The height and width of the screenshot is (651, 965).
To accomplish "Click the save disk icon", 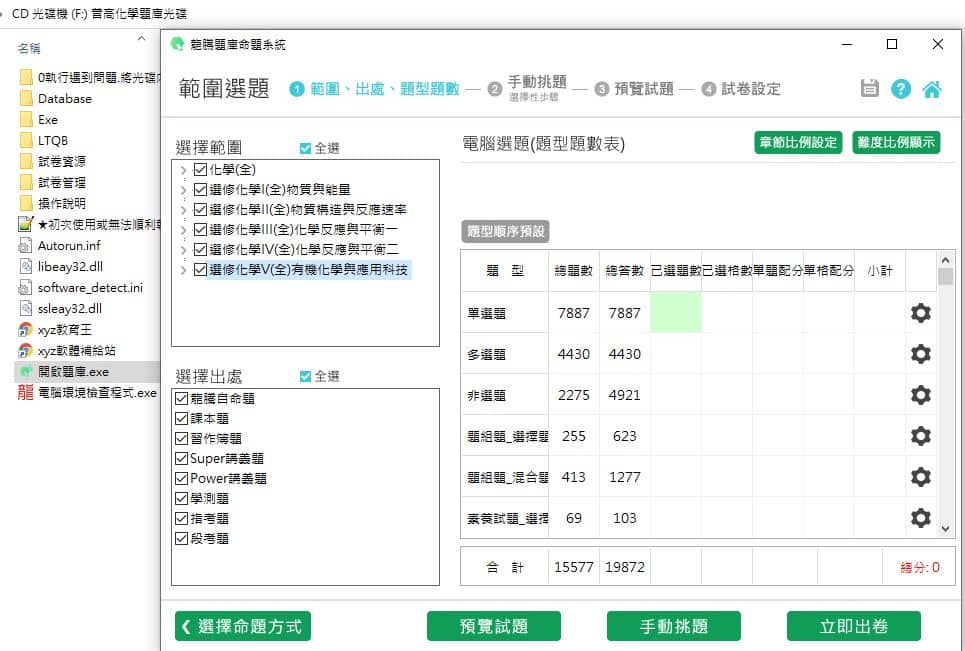I will click(x=870, y=89).
